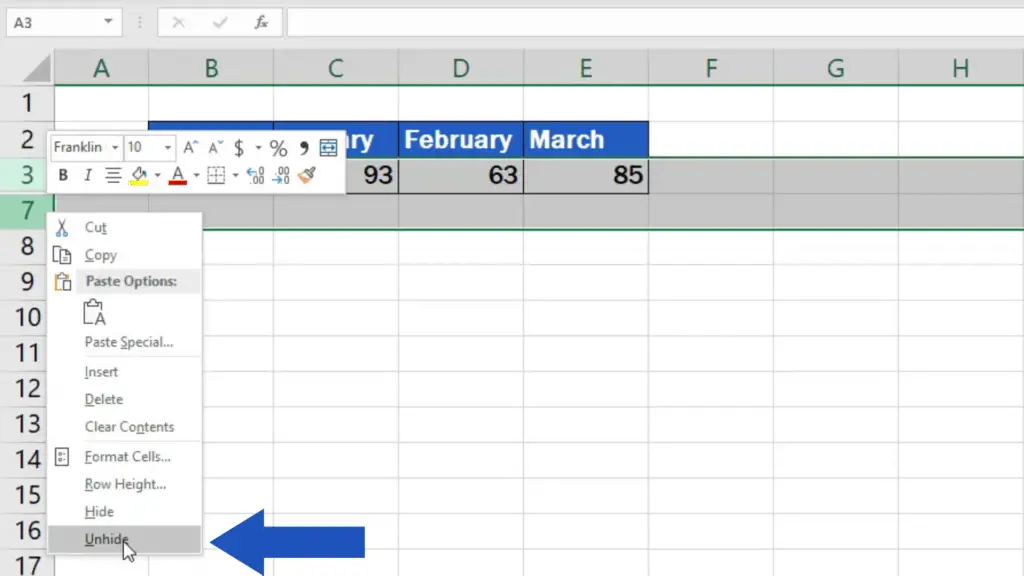Open the font size dropdown

(166, 146)
